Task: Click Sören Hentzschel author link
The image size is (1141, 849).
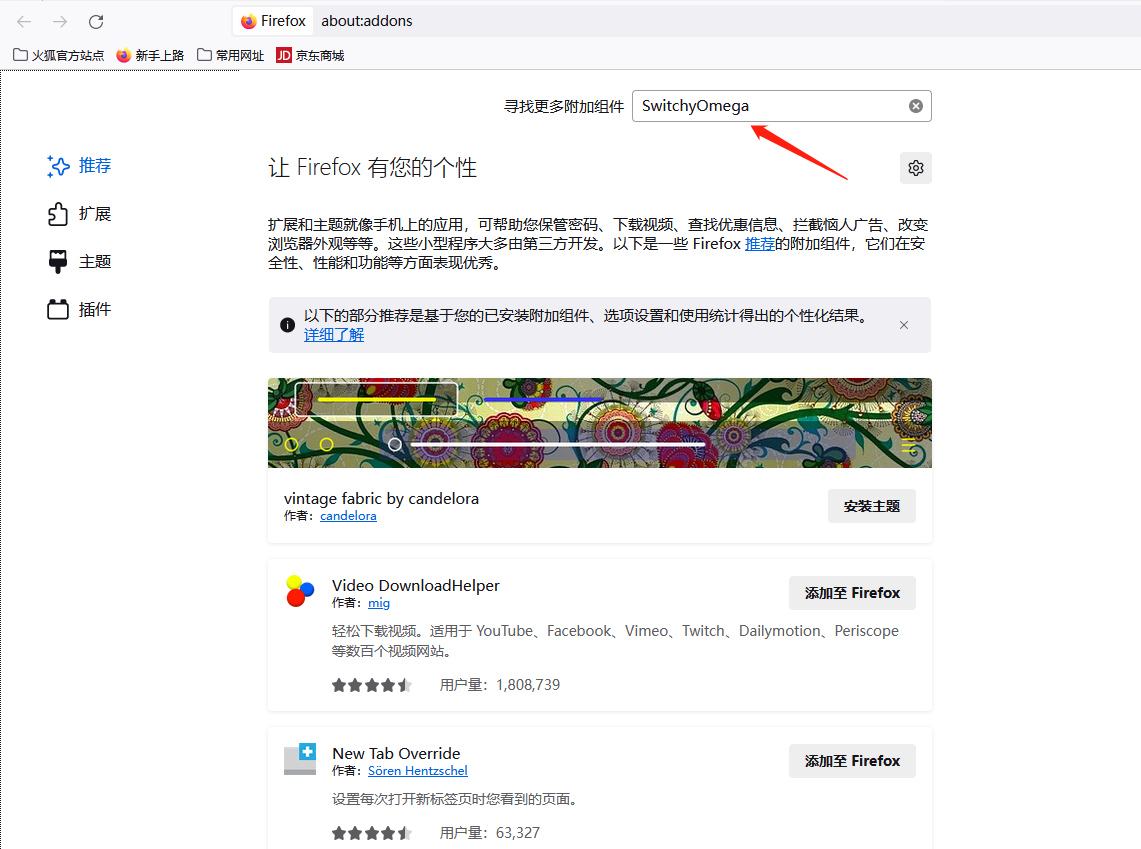Action: click(417, 770)
